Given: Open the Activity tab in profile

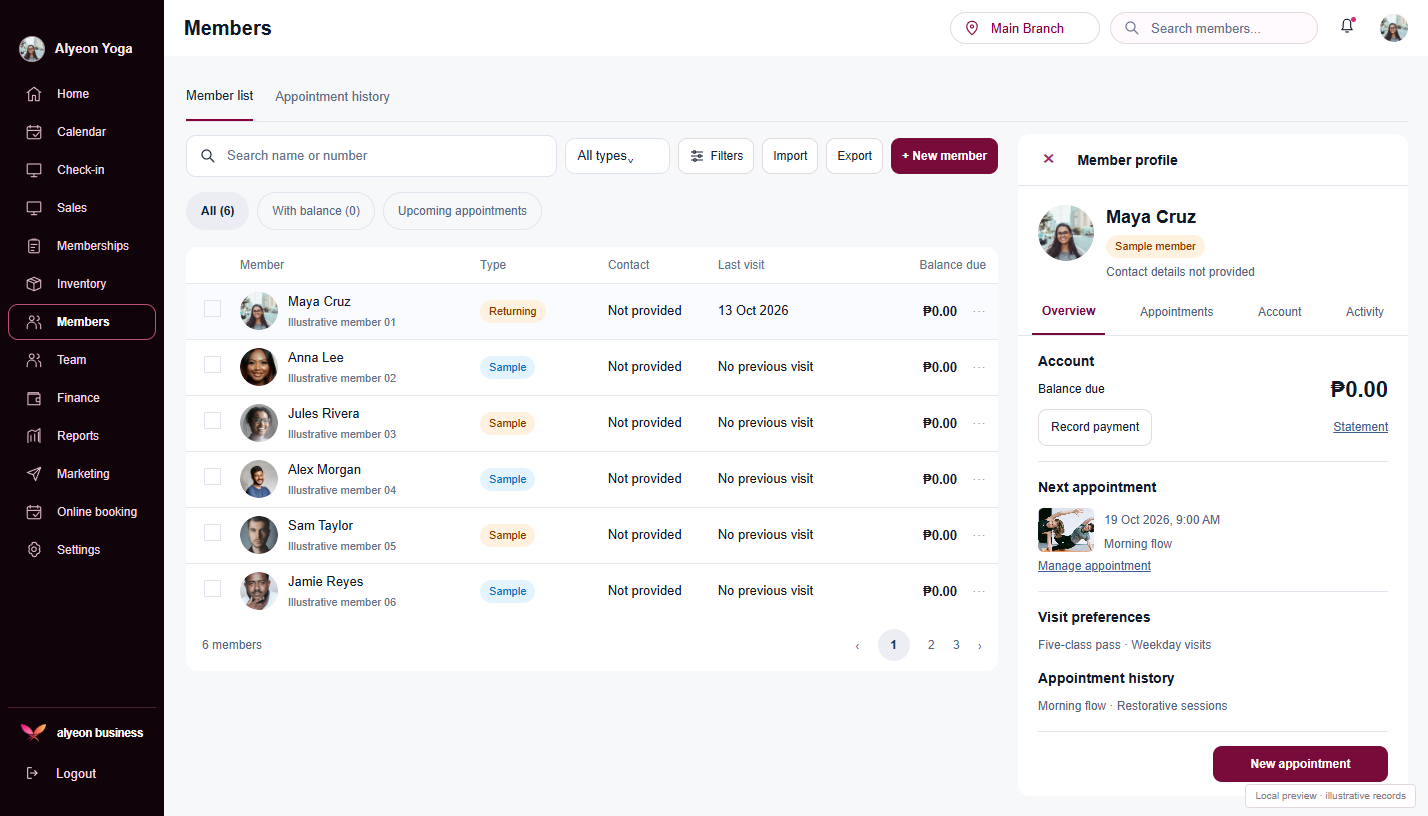Looking at the screenshot, I should tap(1365, 312).
